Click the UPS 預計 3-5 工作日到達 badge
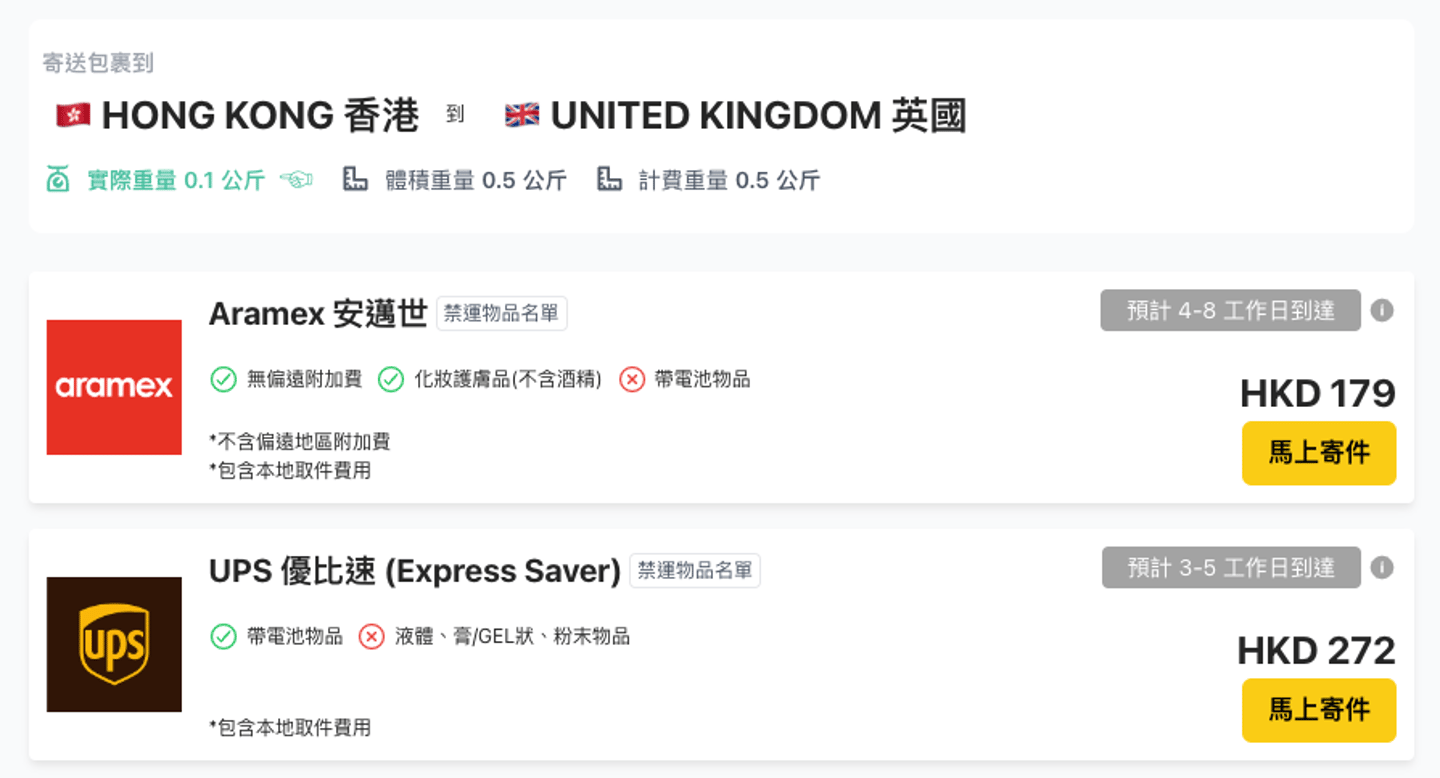This screenshot has width=1440, height=778. (x=1230, y=568)
